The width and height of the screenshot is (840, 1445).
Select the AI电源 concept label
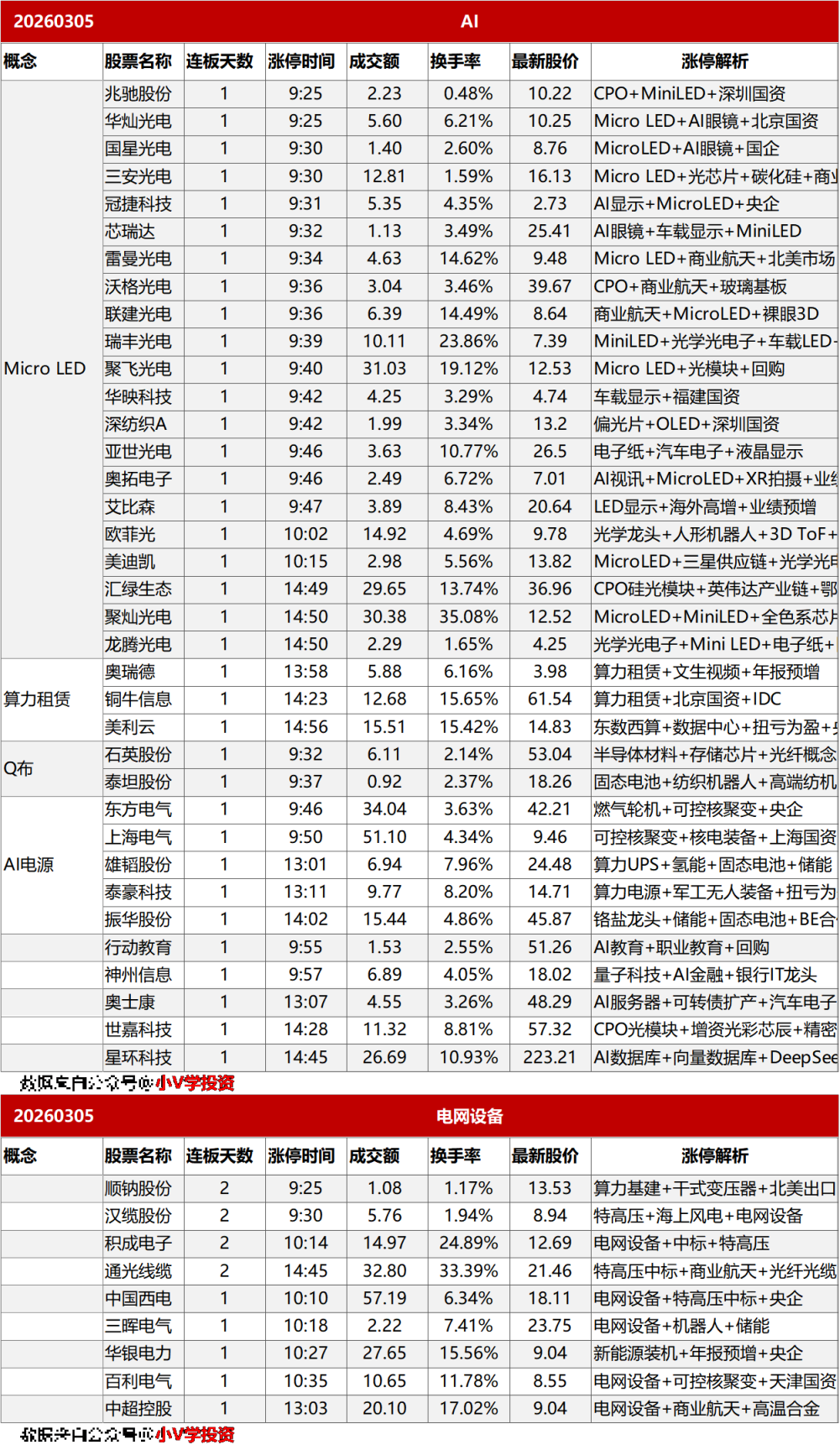click(29, 865)
